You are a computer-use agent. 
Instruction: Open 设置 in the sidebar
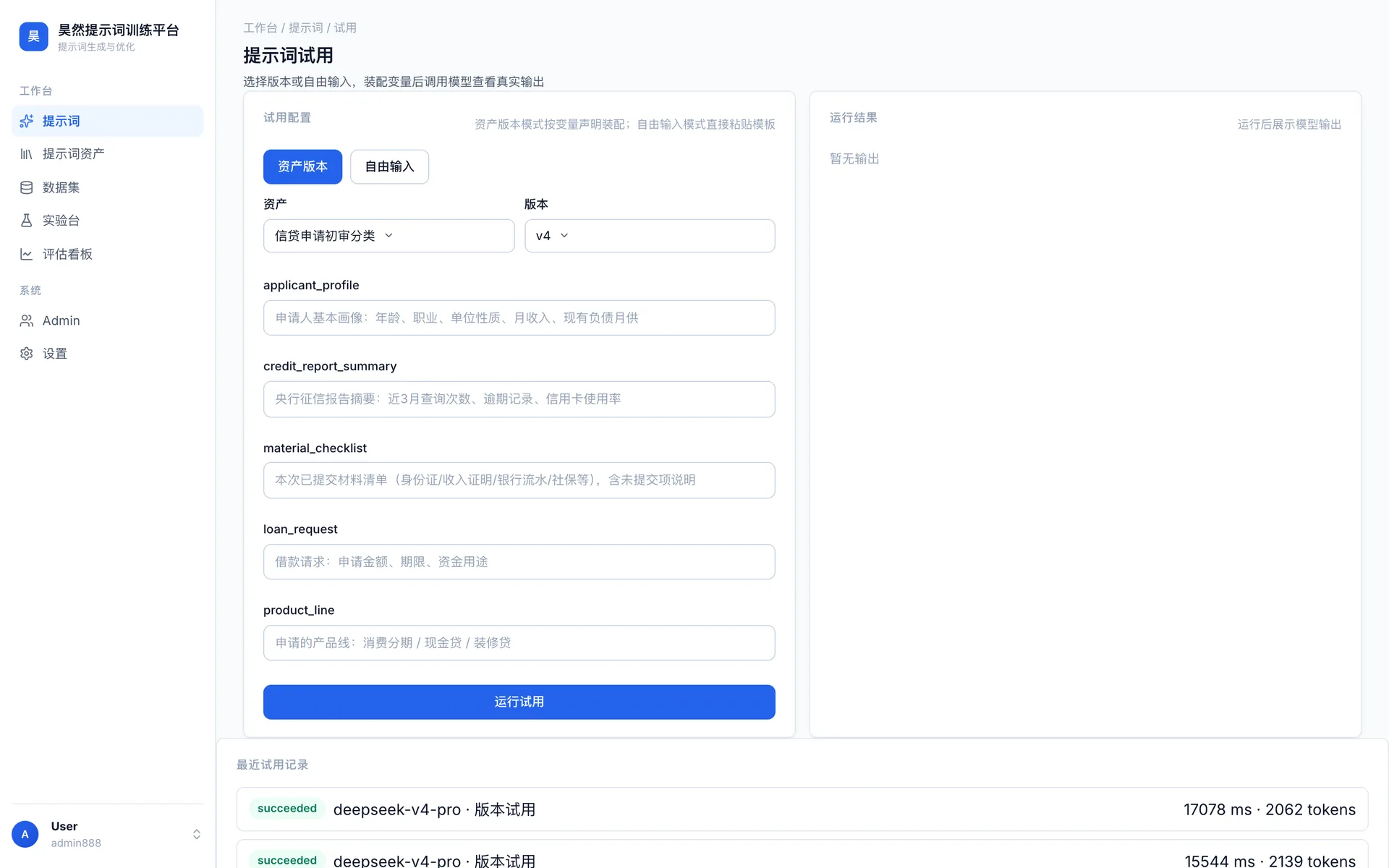click(x=107, y=354)
